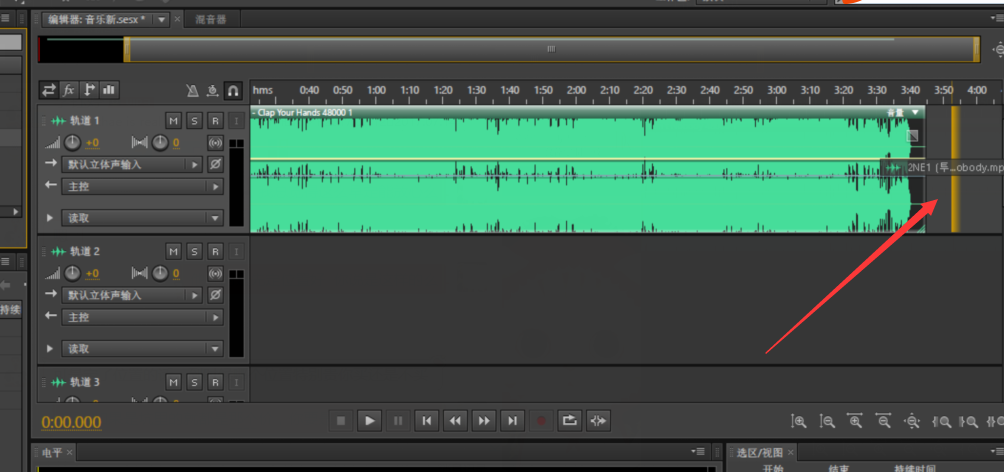Viewport: 1004px width, 472px height.
Task: Open 读取 automation mode dropdown on 轨道 2
Action: tap(142, 349)
